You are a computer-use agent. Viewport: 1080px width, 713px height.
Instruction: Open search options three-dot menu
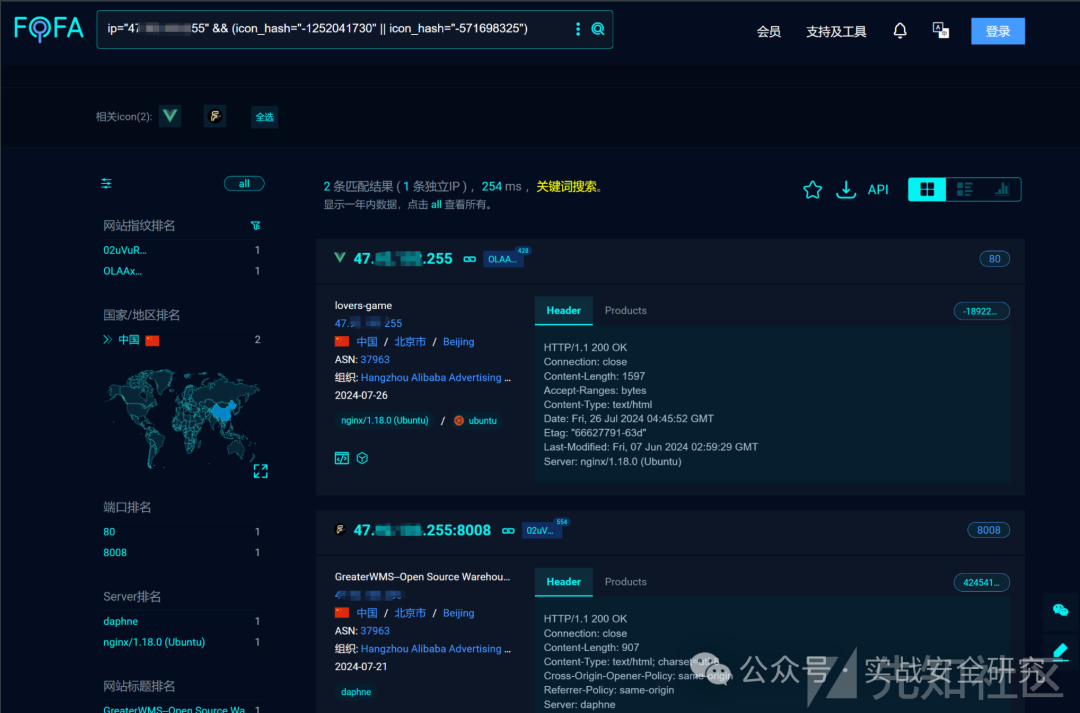(578, 29)
